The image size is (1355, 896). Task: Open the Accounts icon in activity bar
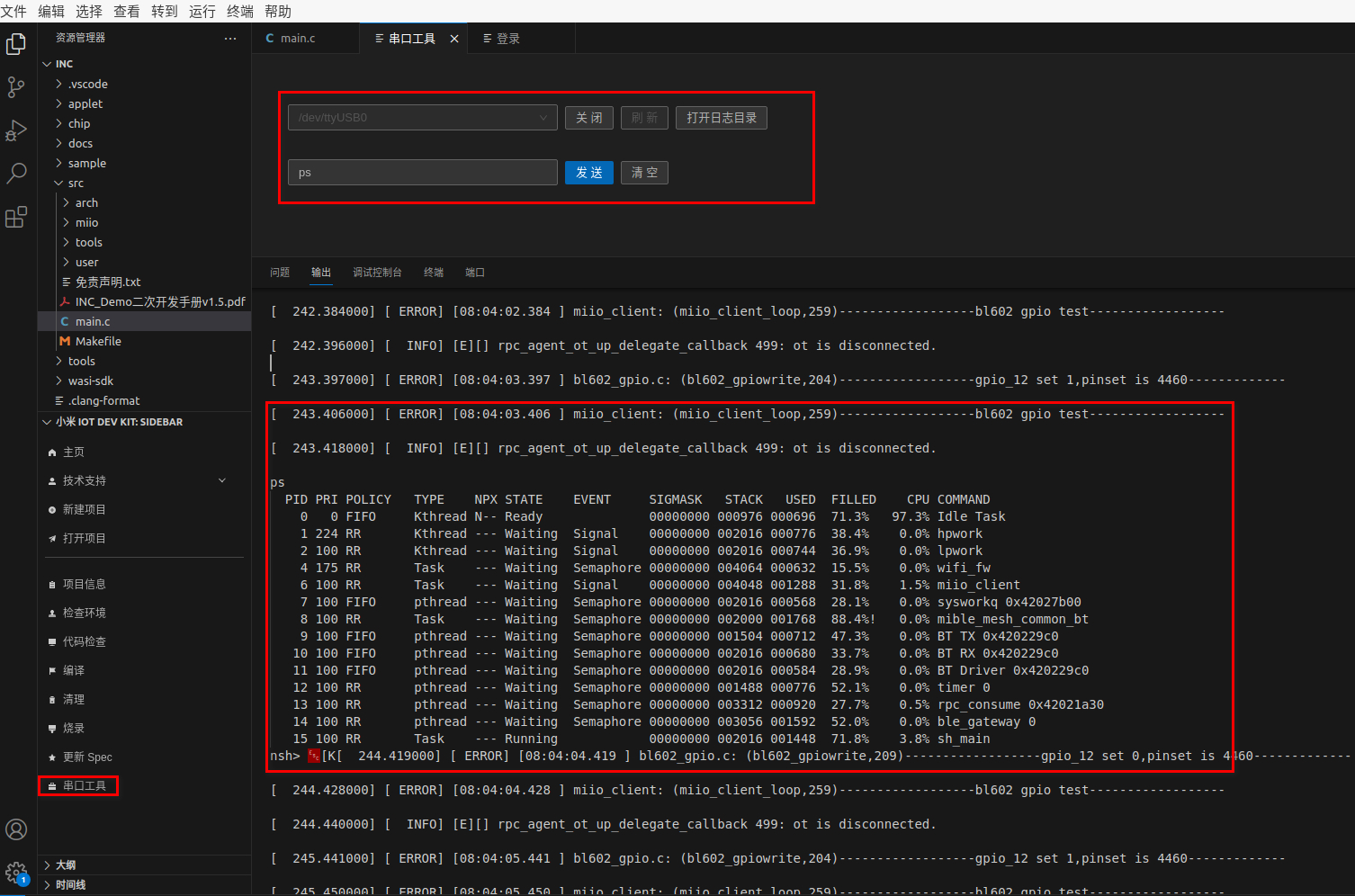coord(16,829)
